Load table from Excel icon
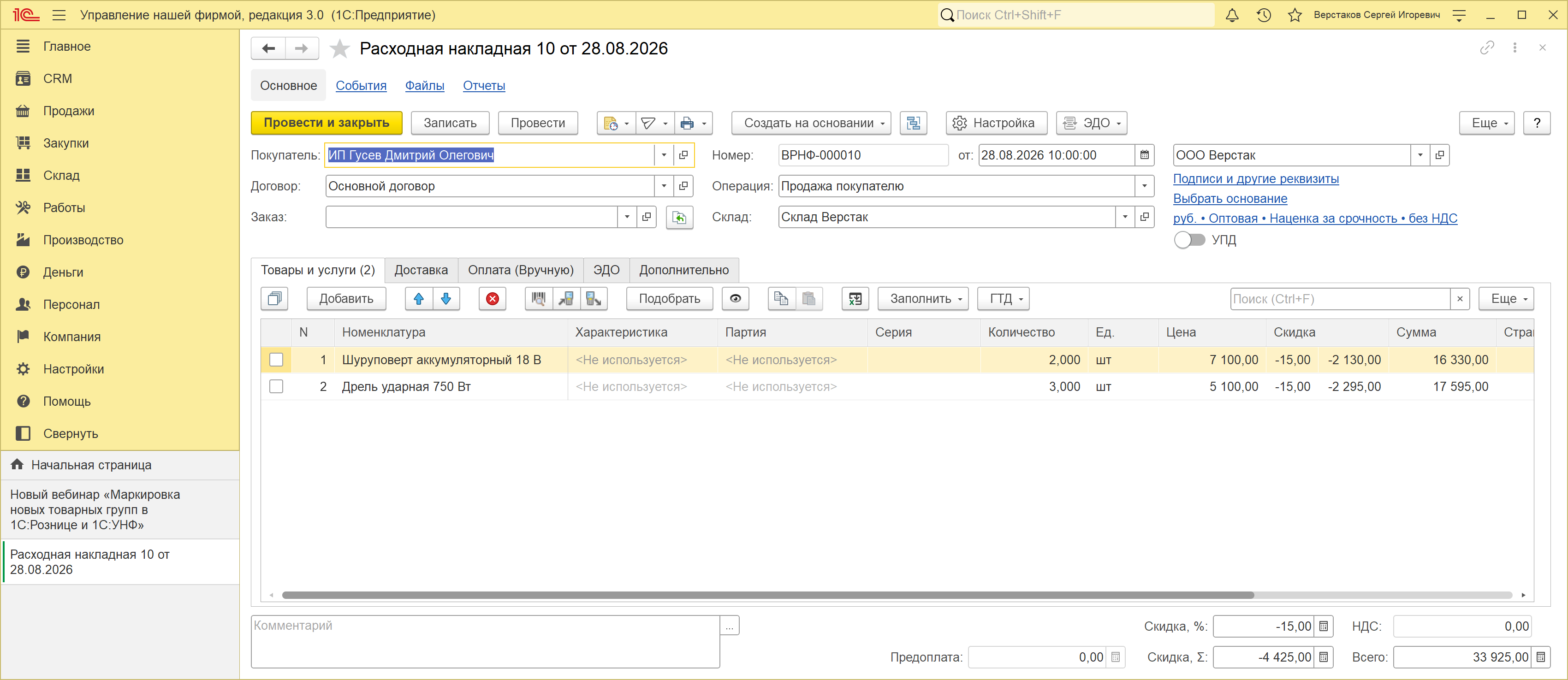 click(855, 299)
